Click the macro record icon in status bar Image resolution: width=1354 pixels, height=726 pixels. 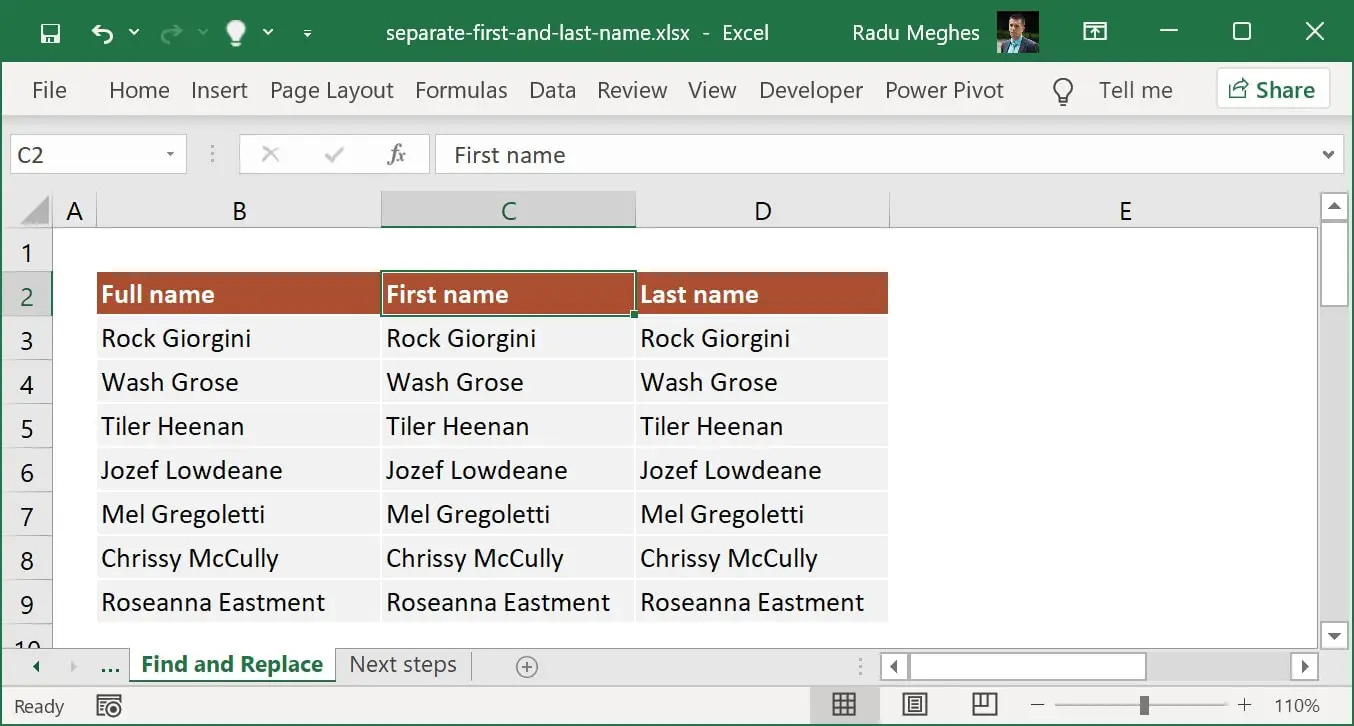[109, 704]
